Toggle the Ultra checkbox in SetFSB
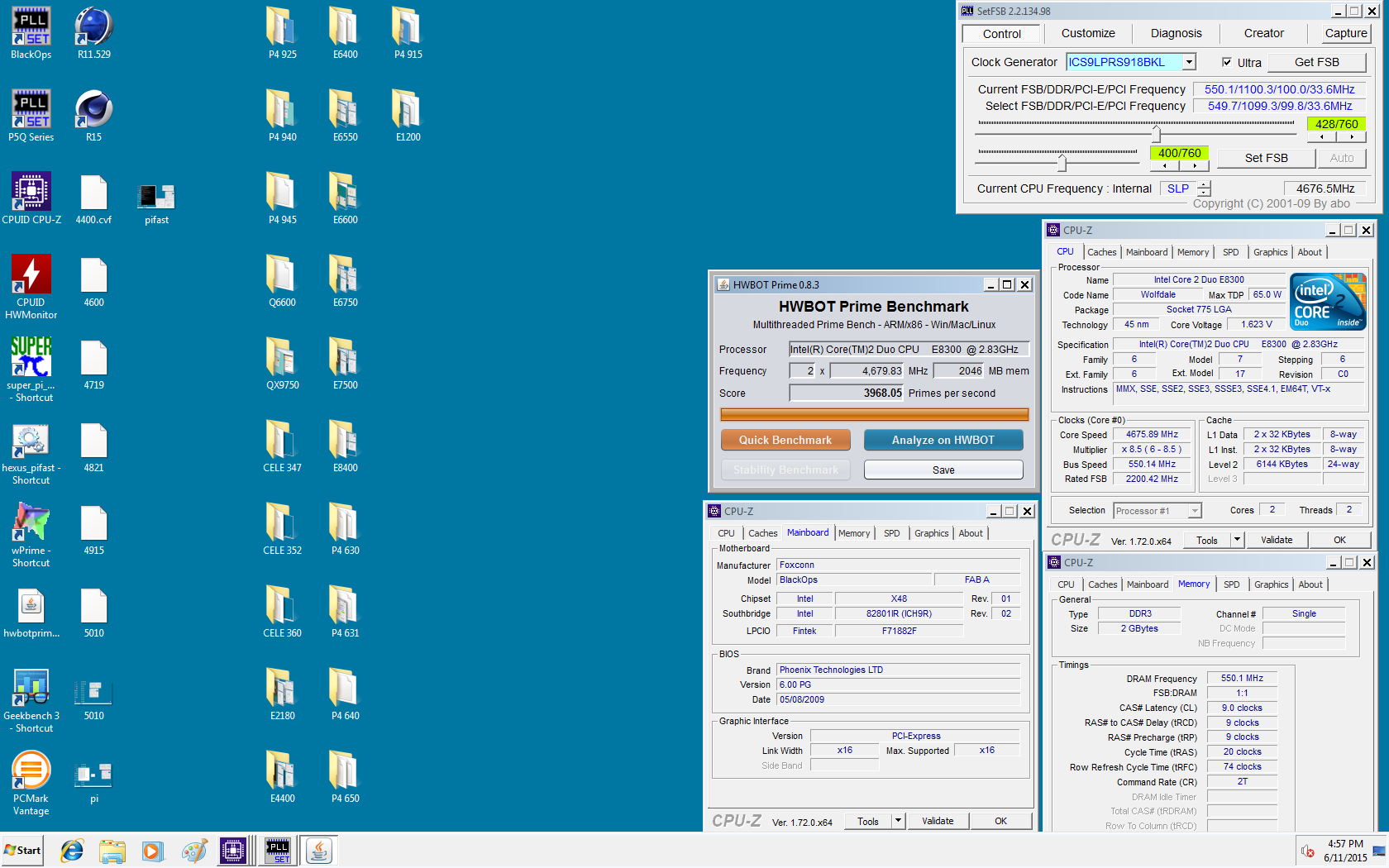 (1227, 62)
